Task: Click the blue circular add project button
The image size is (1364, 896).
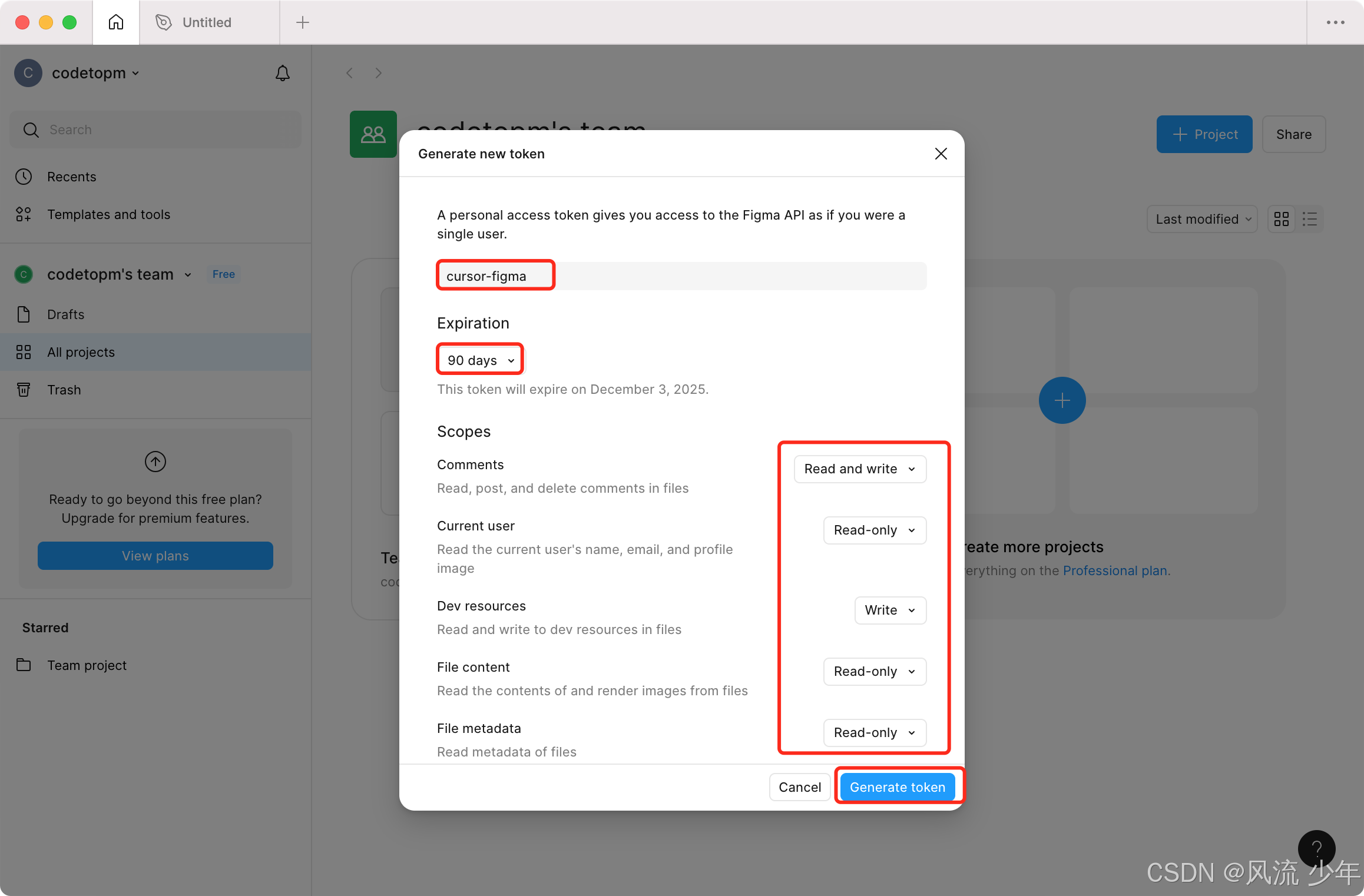Action: [x=1062, y=400]
